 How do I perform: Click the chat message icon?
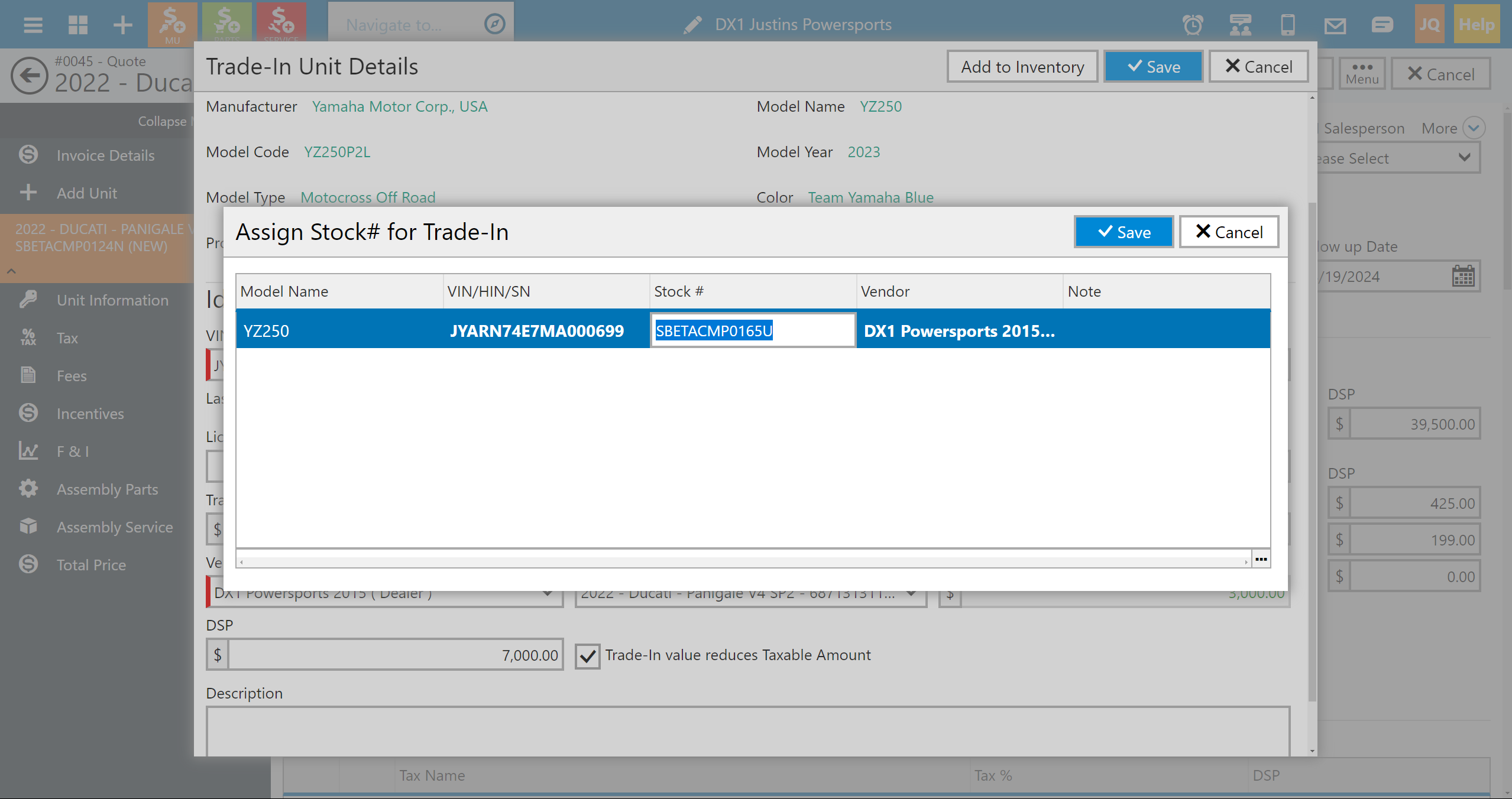point(1382,25)
